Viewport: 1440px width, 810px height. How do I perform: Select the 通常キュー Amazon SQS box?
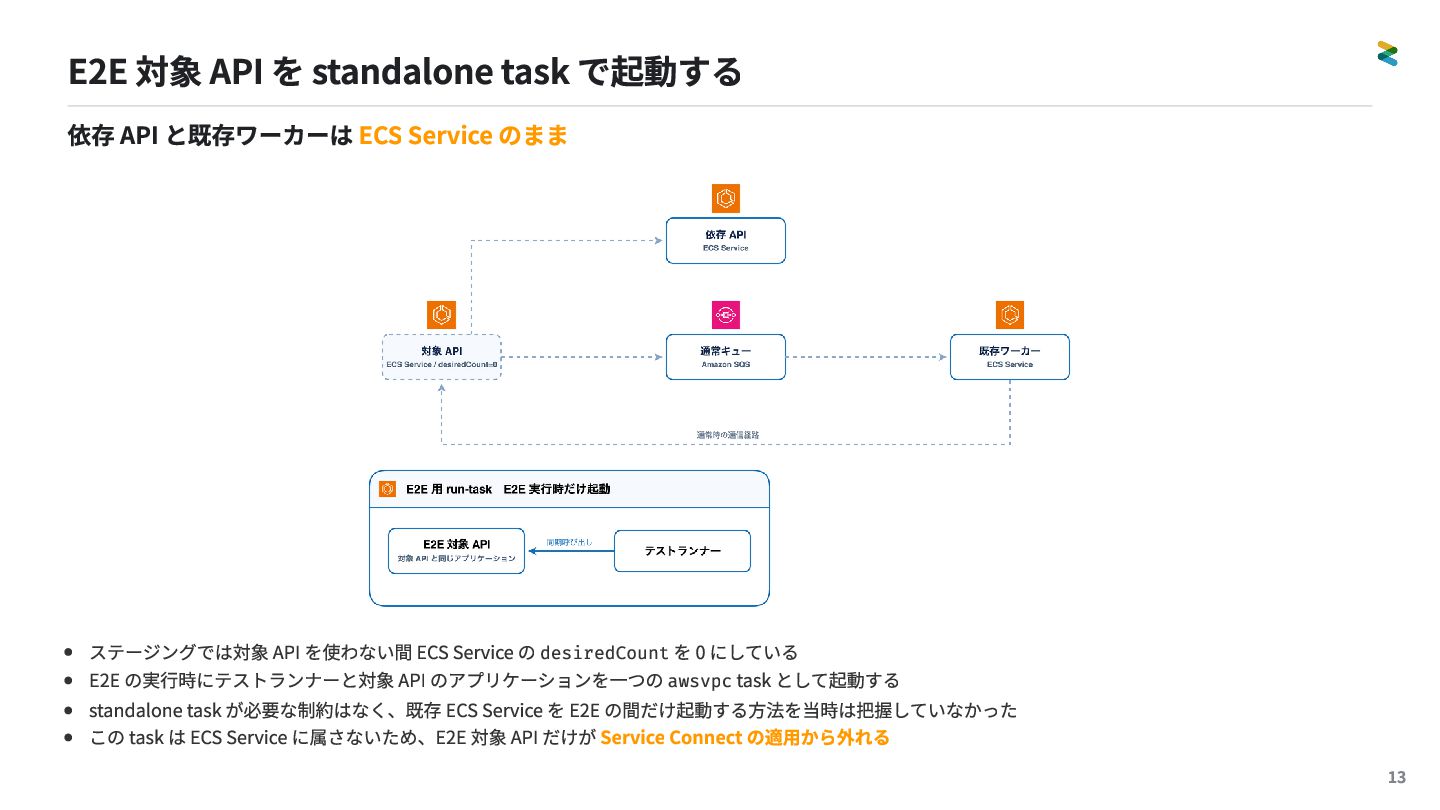click(726, 357)
